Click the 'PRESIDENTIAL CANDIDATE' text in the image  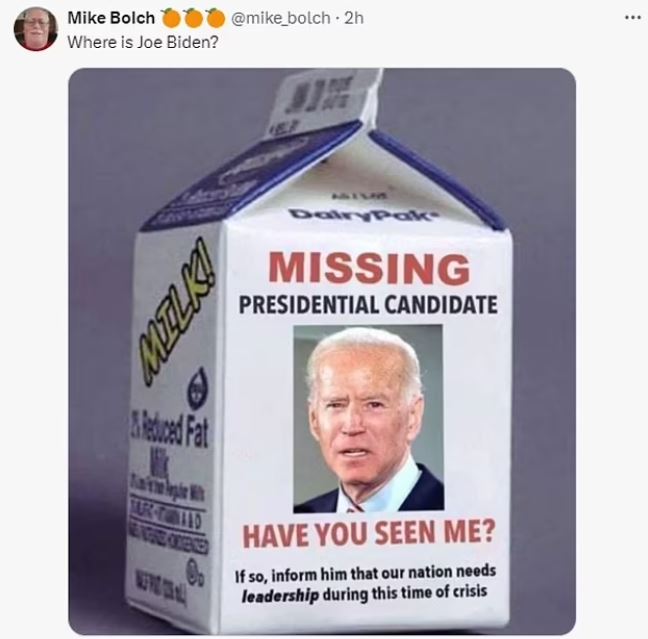click(x=368, y=305)
